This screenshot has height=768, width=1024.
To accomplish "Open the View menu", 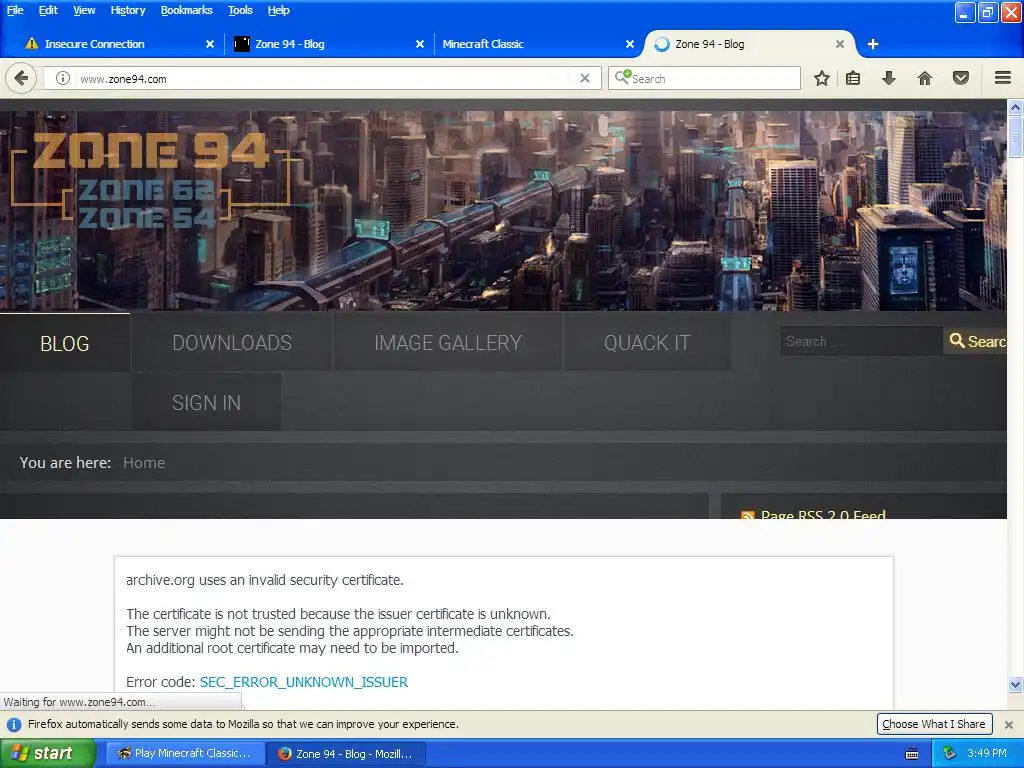I will (84, 10).
